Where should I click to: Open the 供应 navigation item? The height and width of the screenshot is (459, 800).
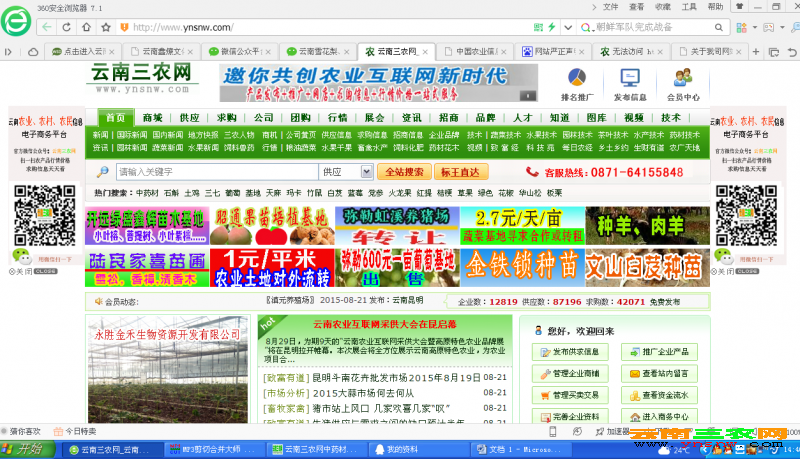(189, 118)
